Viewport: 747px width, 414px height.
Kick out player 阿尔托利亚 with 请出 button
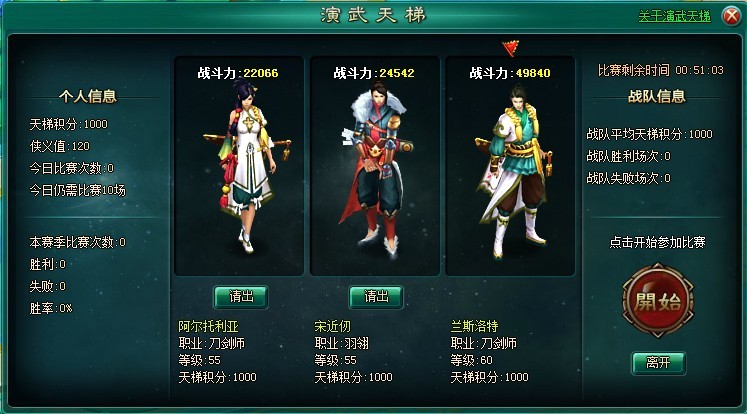coord(241,297)
